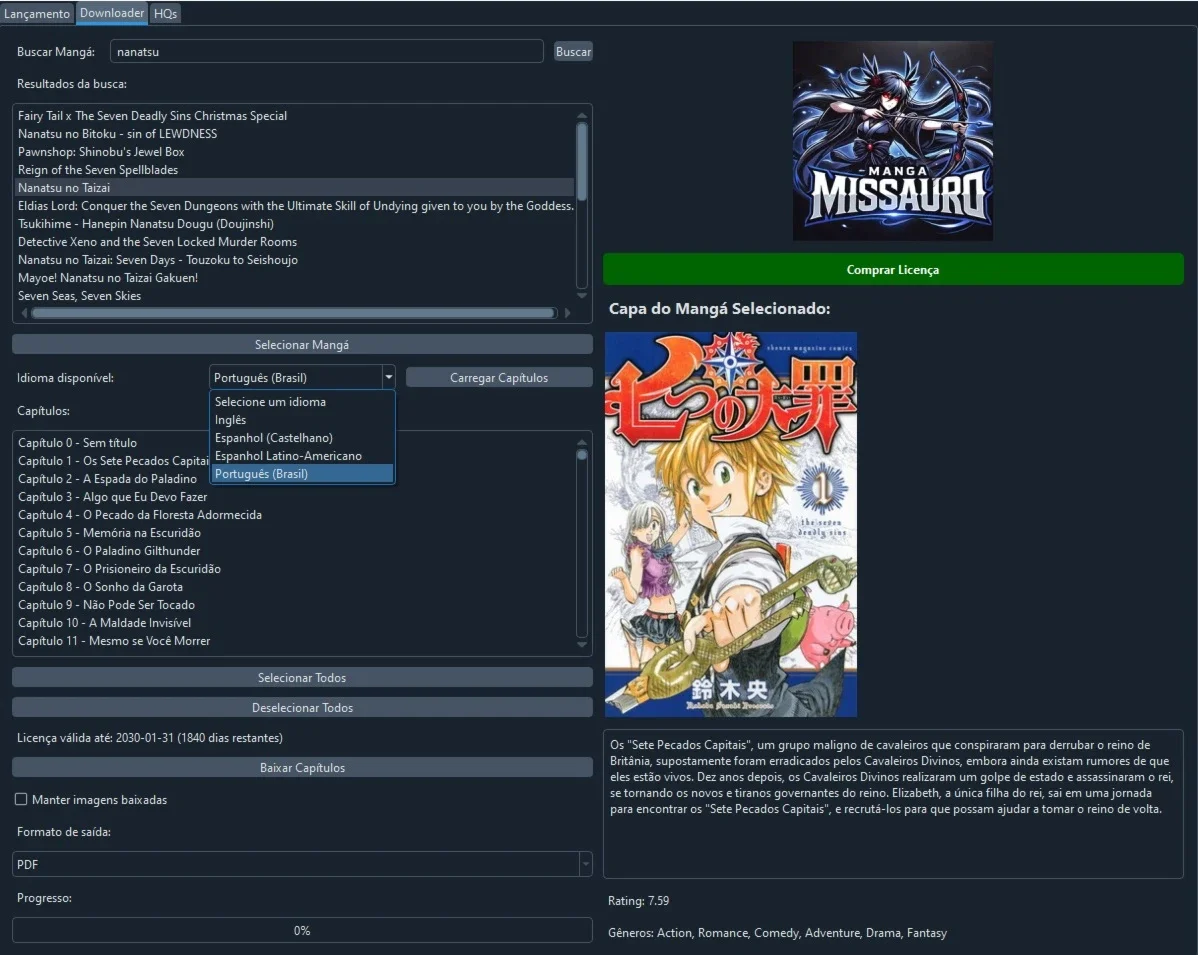Viewport: 1198px width, 955px height.
Task: Click the selected manga cover image
Action: click(730, 524)
